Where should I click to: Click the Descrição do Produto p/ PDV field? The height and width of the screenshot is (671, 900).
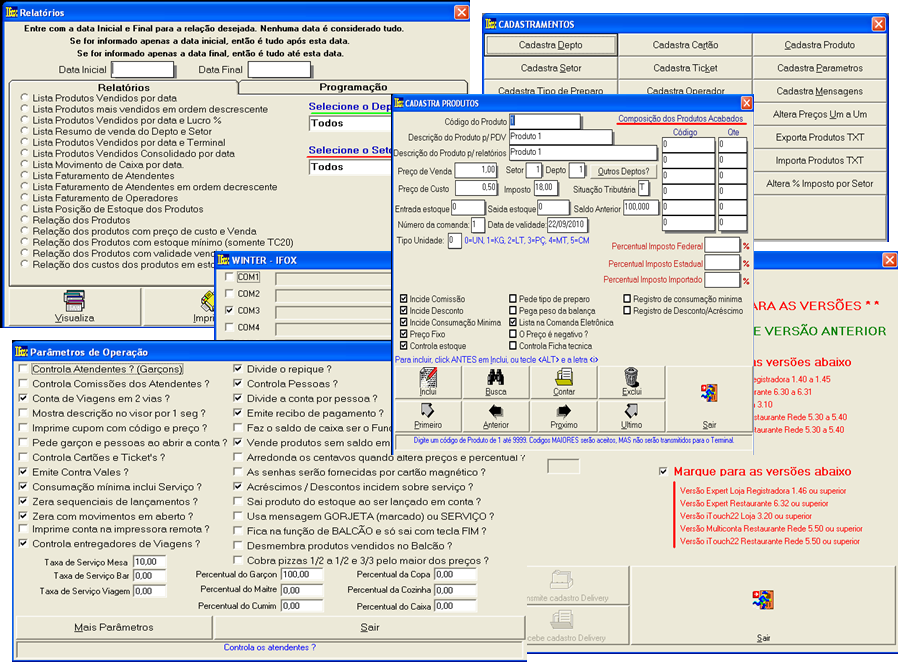coord(560,137)
